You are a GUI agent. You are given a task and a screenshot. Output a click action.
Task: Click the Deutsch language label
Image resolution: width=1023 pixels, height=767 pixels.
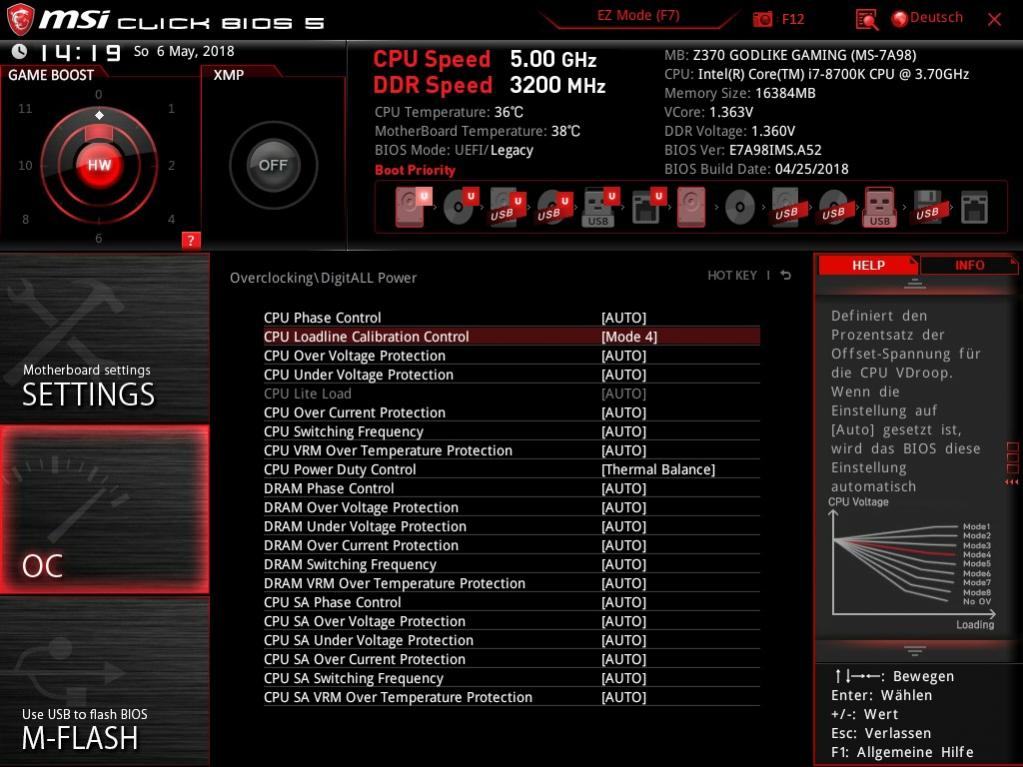(936, 18)
